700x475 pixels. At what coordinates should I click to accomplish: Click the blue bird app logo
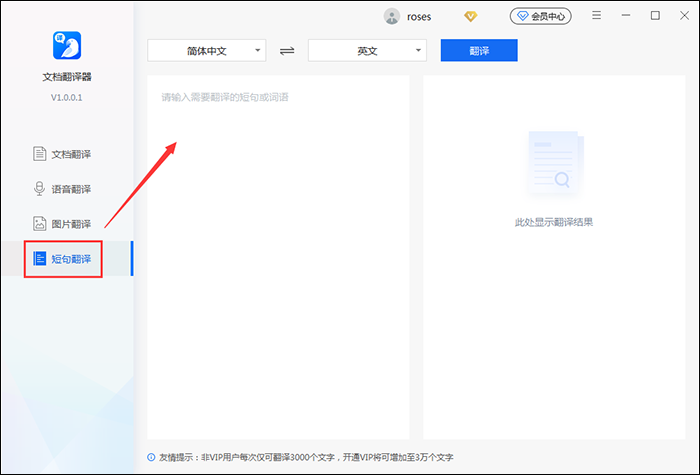pyautogui.click(x=66, y=45)
